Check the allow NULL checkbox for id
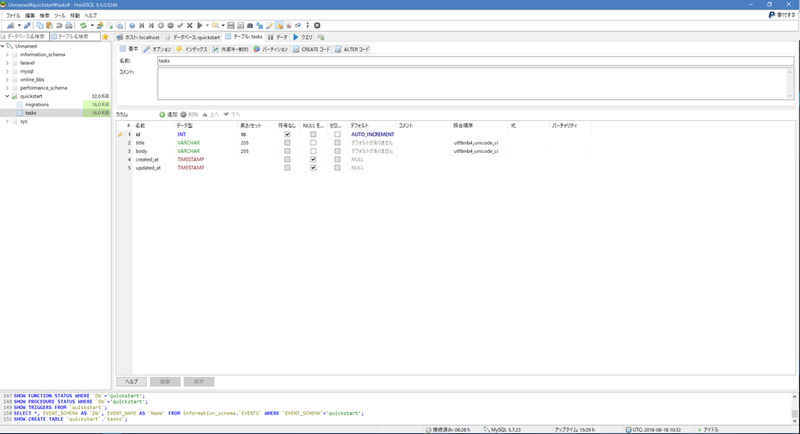The height and width of the screenshot is (434, 800). coord(313,135)
